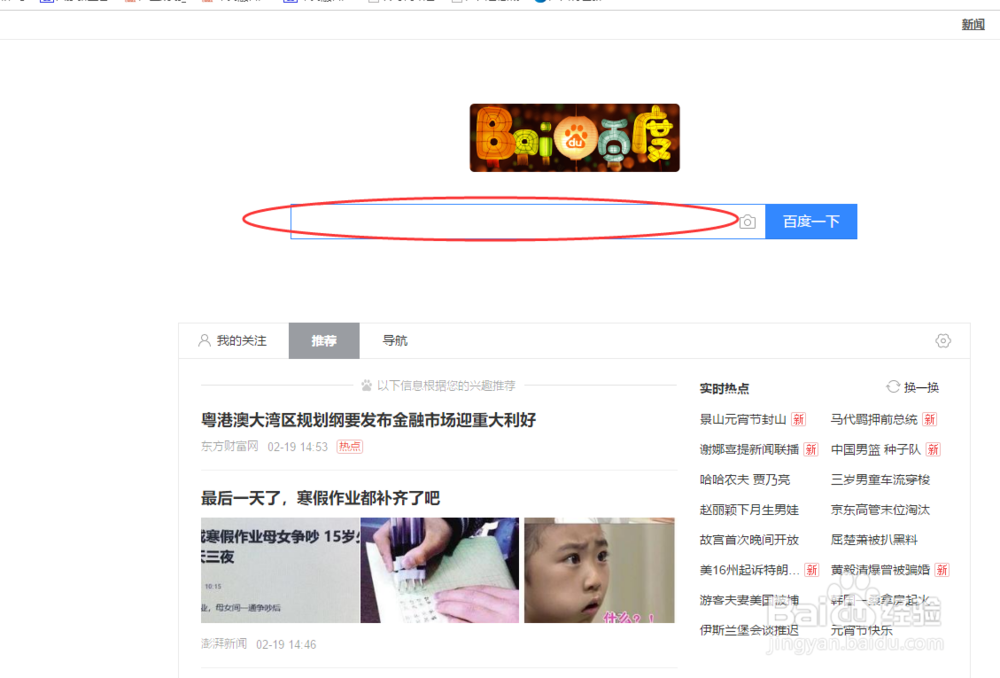The width and height of the screenshot is (1000, 678).
Task: Open the stamp-hand news thumbnail
Action: click(439, 570)
